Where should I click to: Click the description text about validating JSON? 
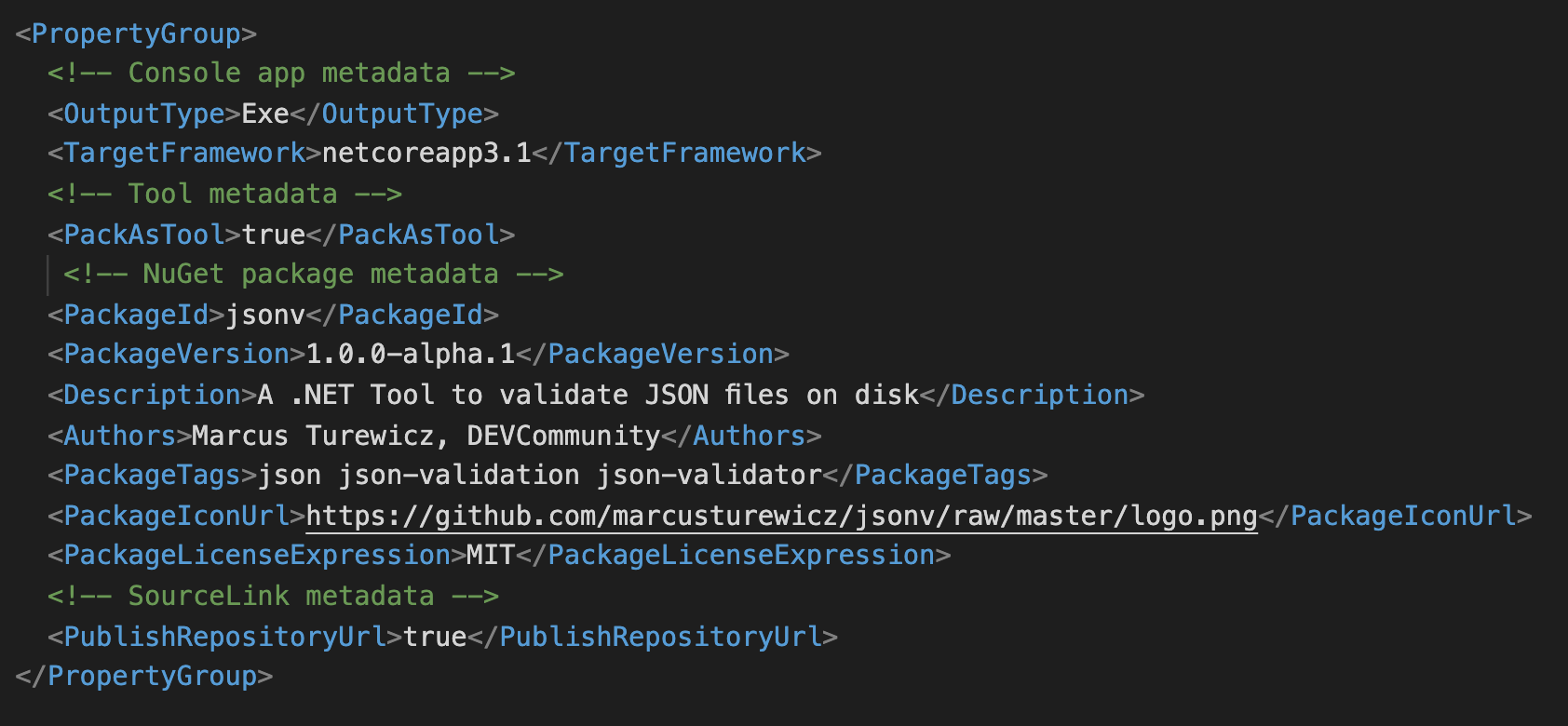[x=588, y=395]
